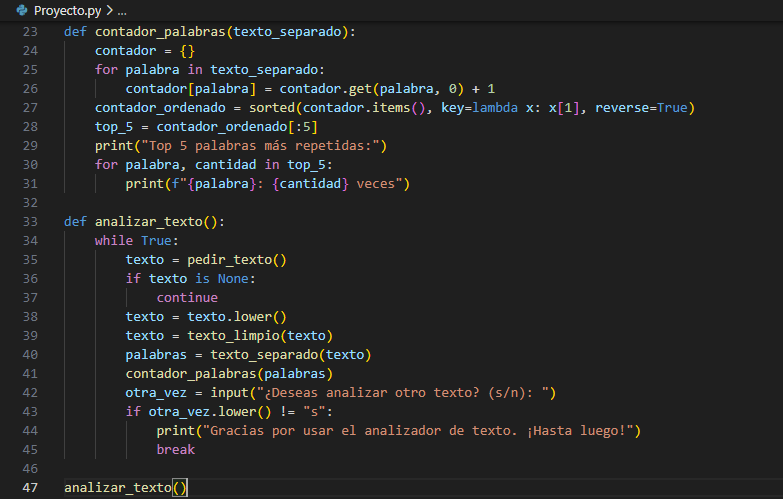Click line number 47 in gutter
Screen dimensions: 783x499
pos(30,488)
